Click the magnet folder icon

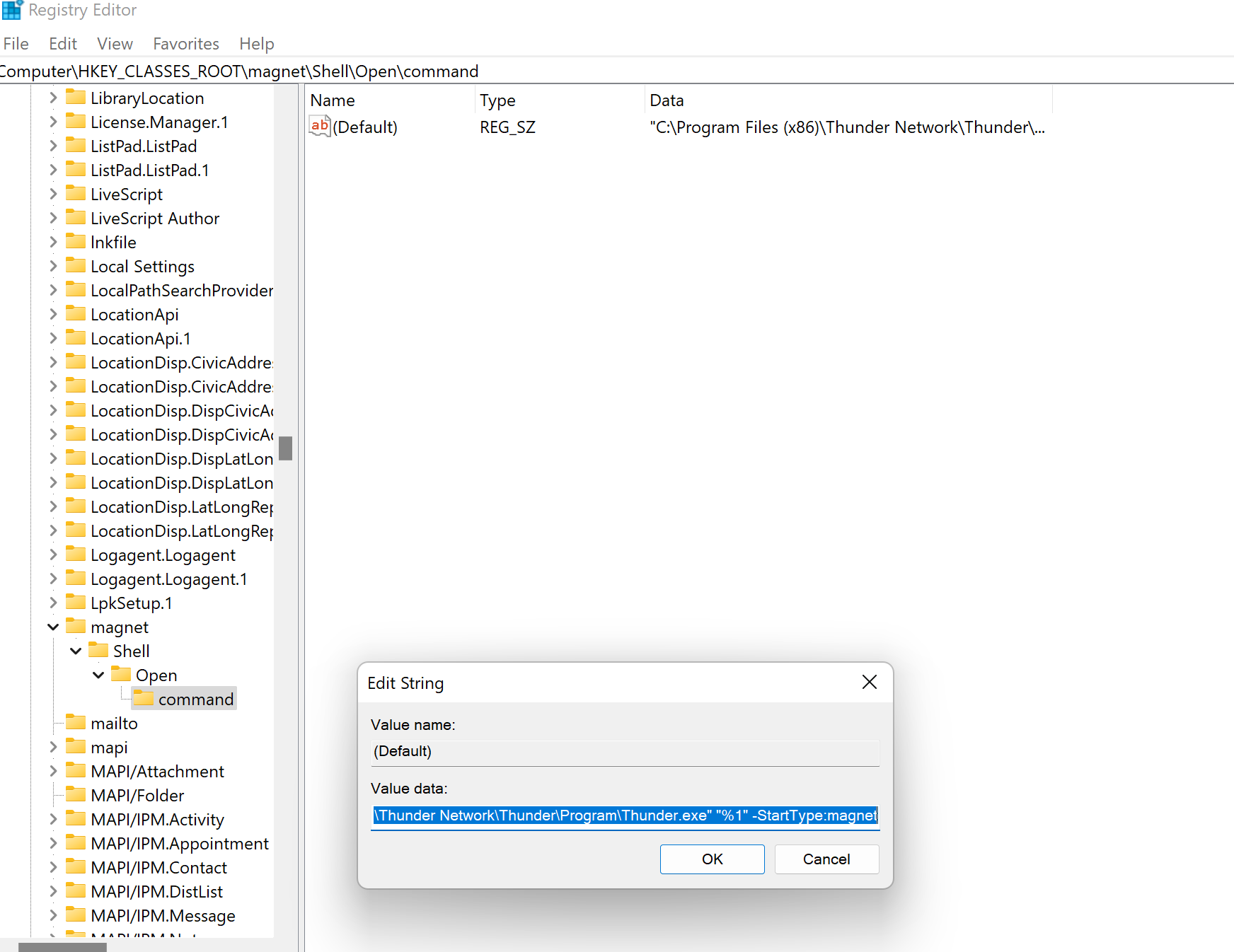[x=76, y=626]
